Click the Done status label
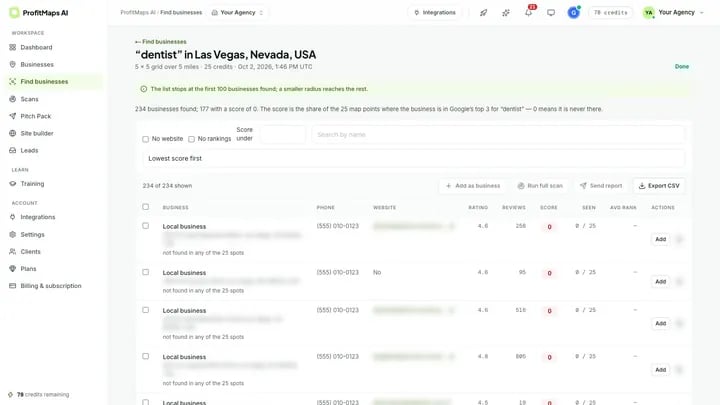 pyautogui.click(x=682, y=67)
